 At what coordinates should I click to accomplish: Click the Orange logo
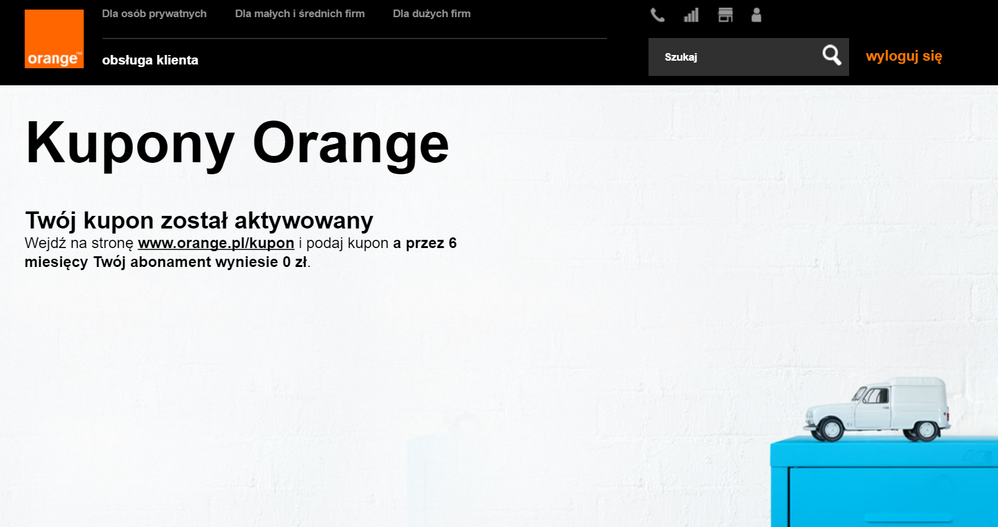(x=54, y=39)
